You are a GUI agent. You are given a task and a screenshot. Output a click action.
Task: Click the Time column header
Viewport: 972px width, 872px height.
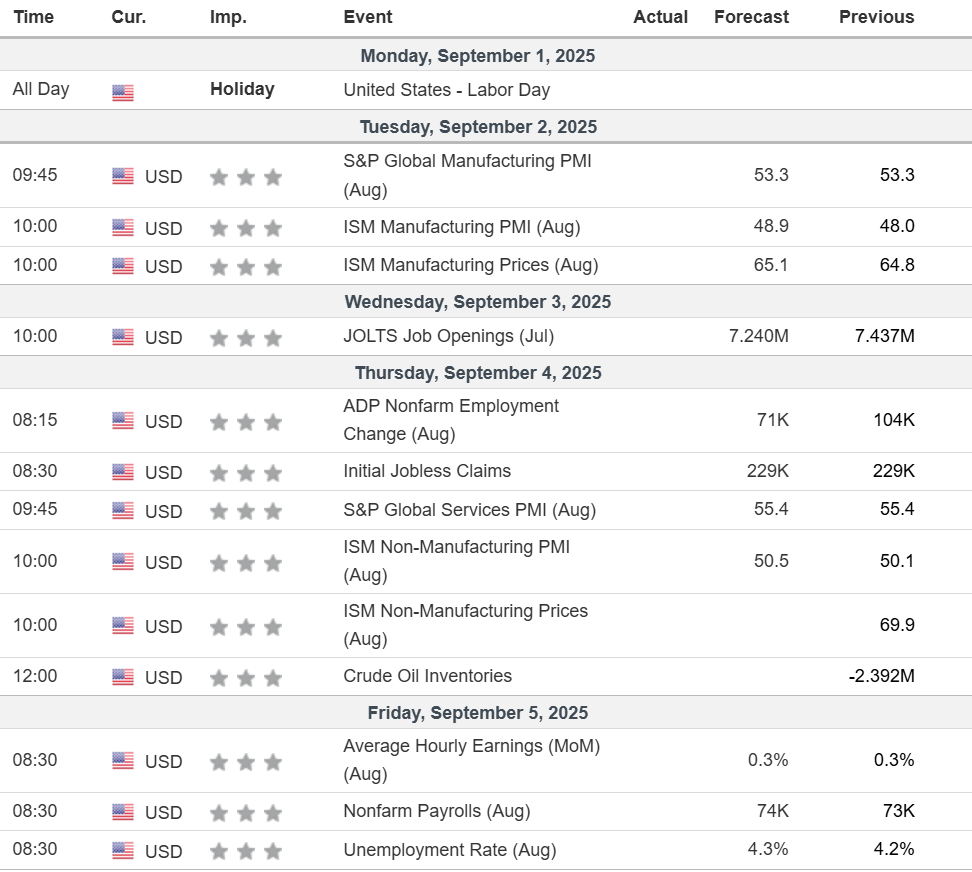(x=33, y=17)
